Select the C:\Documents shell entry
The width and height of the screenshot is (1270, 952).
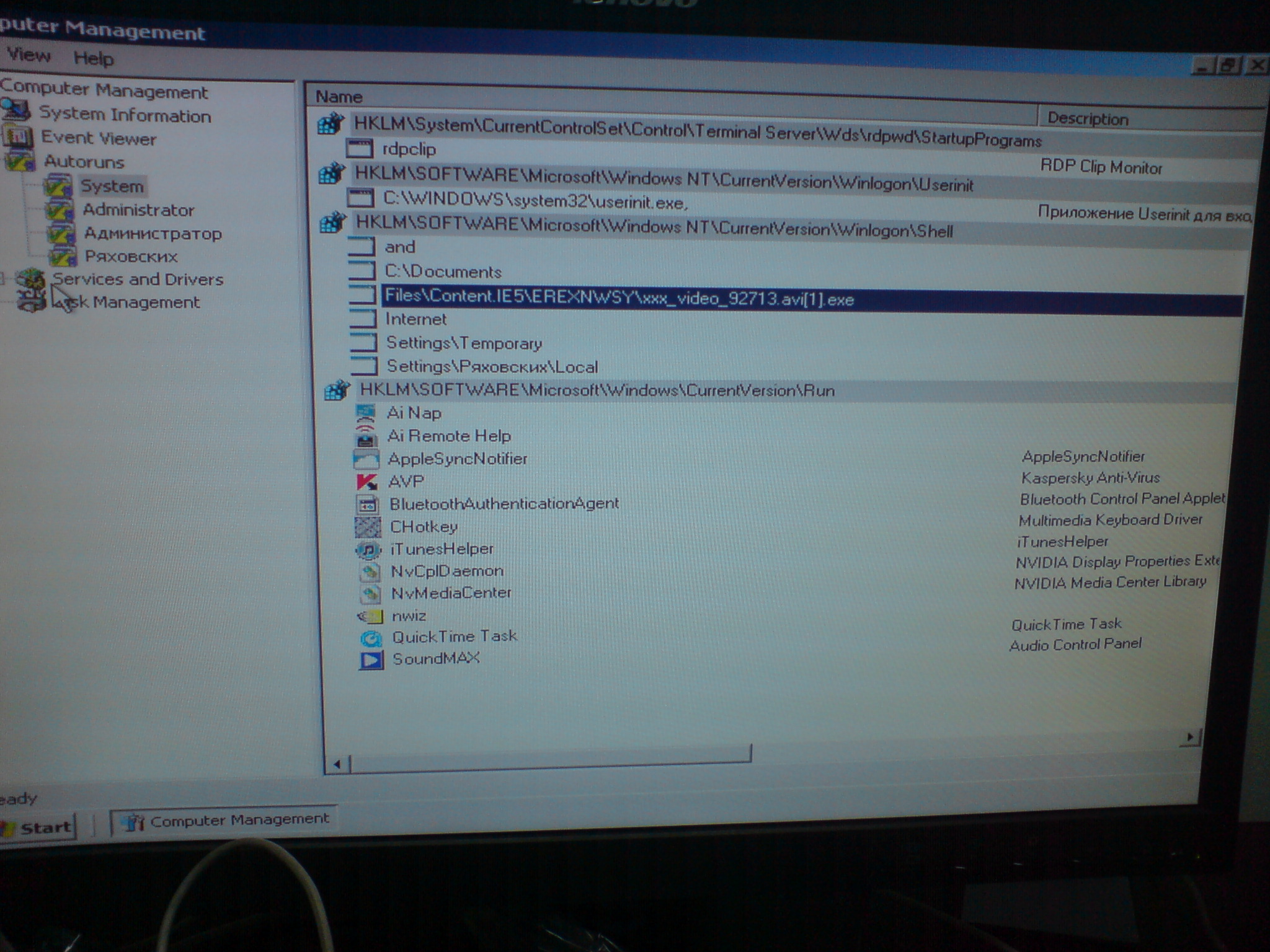pyautogui.click(x=443, y=271)
